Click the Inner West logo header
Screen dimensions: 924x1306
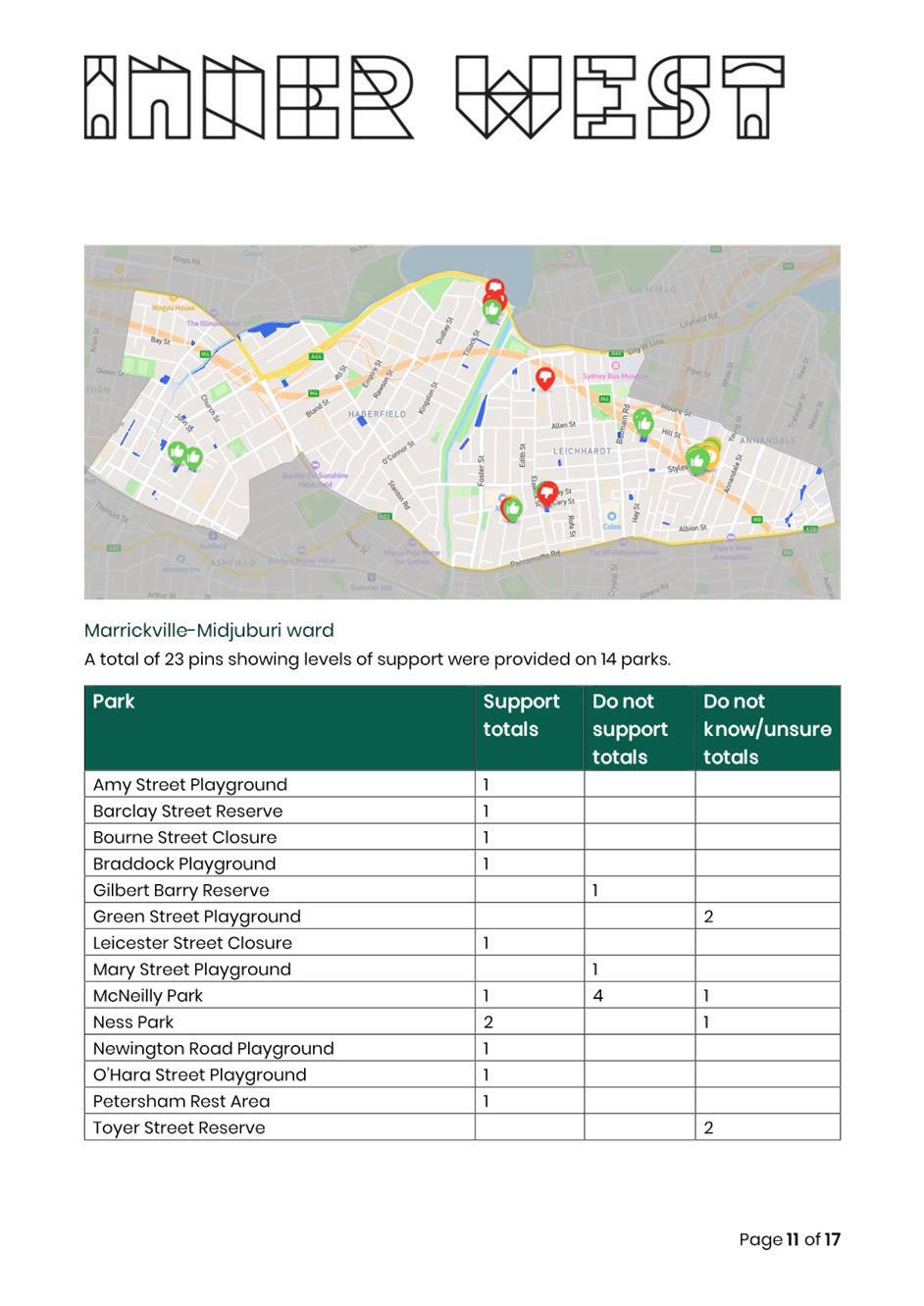[x=434, y=97]
